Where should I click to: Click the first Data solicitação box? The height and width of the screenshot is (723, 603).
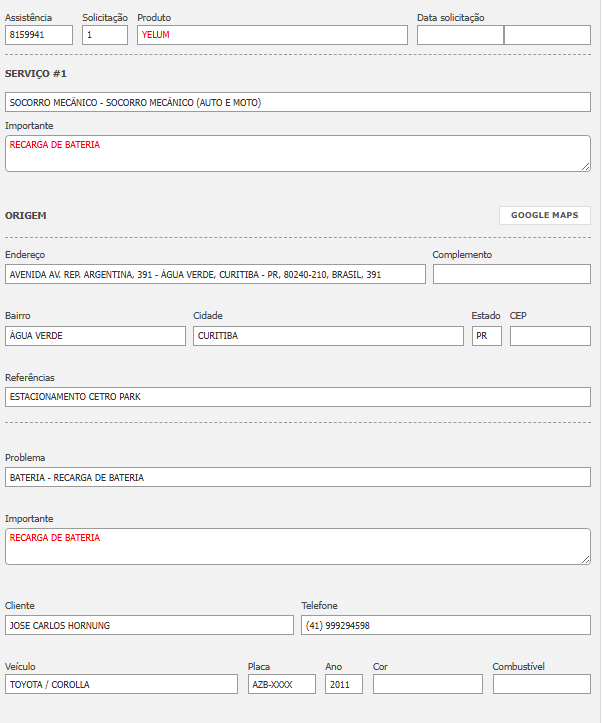tap(460, 35)
